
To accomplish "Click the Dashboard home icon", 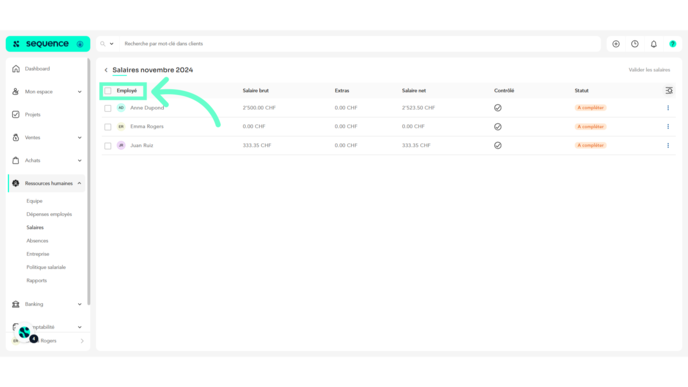I will pos(16,69).
